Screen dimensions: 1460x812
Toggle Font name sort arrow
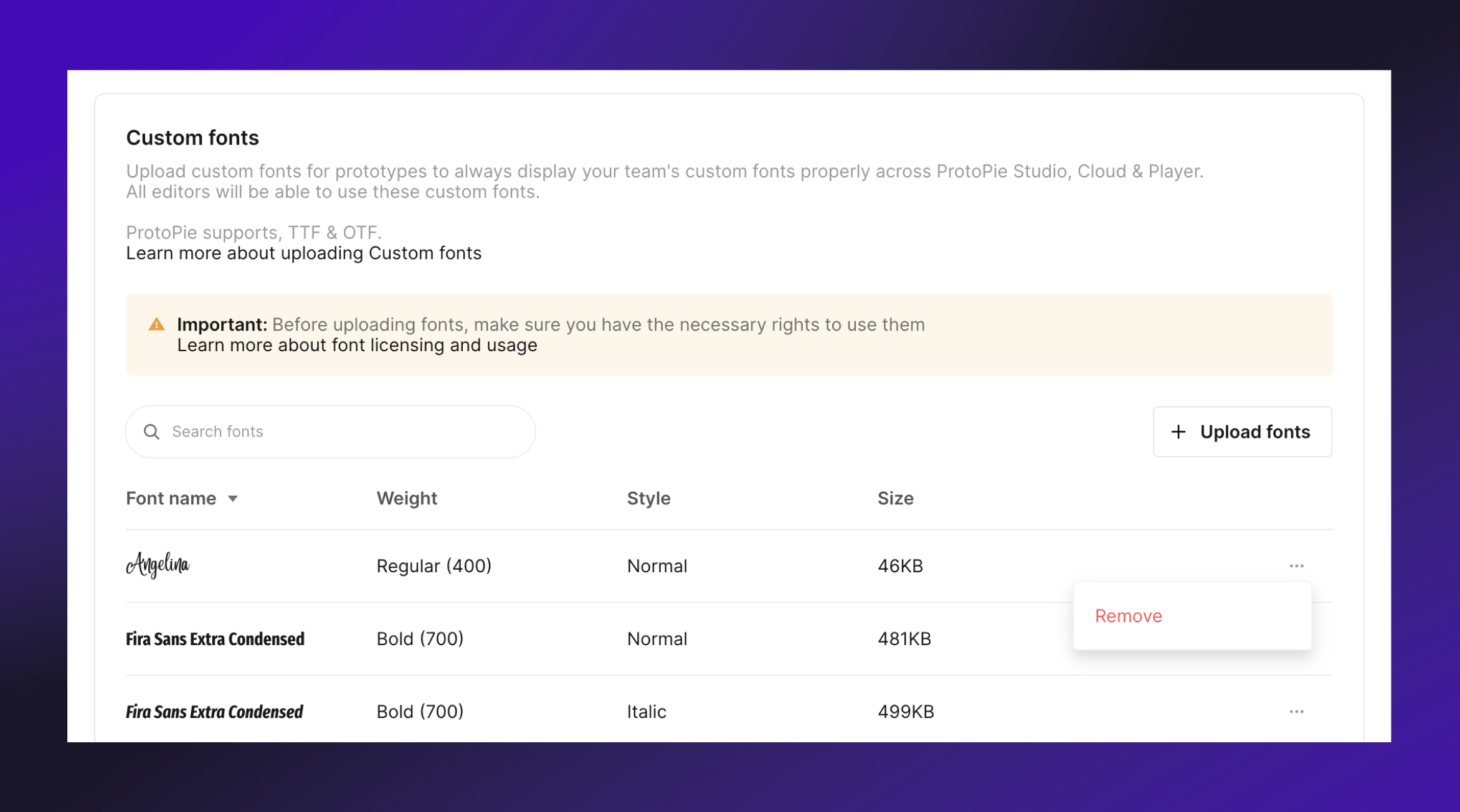[x=232, y=498]
